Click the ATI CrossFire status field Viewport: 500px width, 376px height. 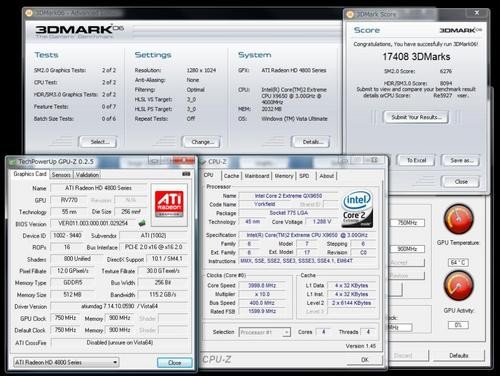[119, 342]
